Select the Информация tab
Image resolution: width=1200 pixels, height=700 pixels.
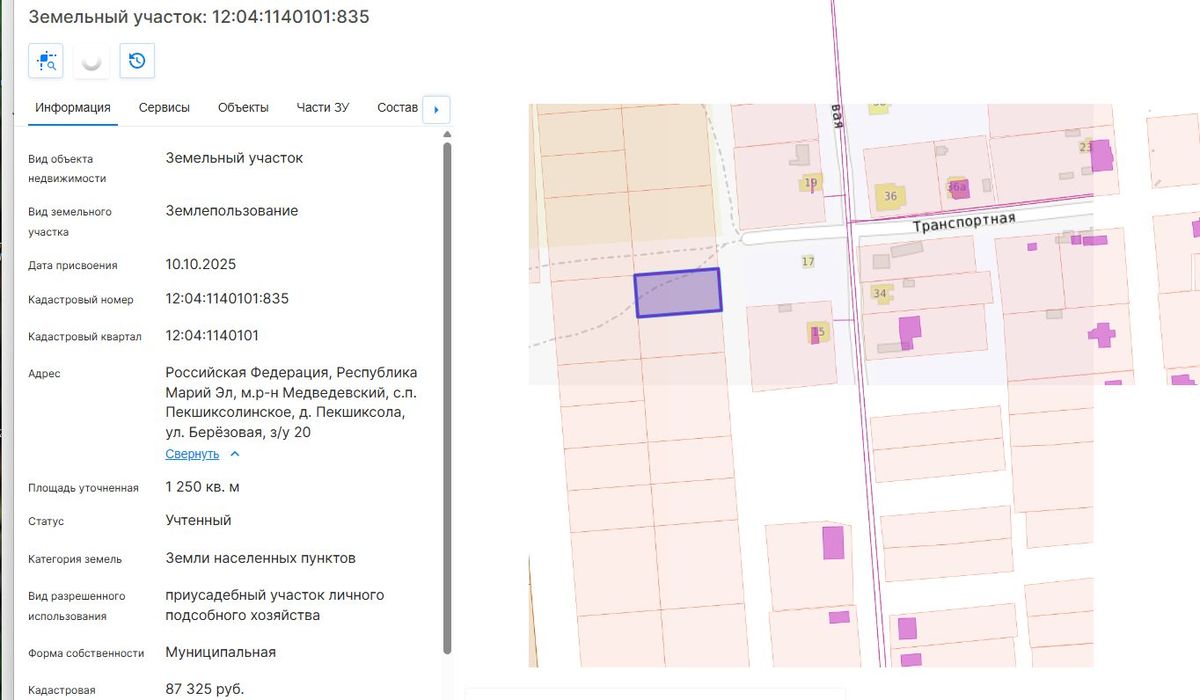coord(72,108)
